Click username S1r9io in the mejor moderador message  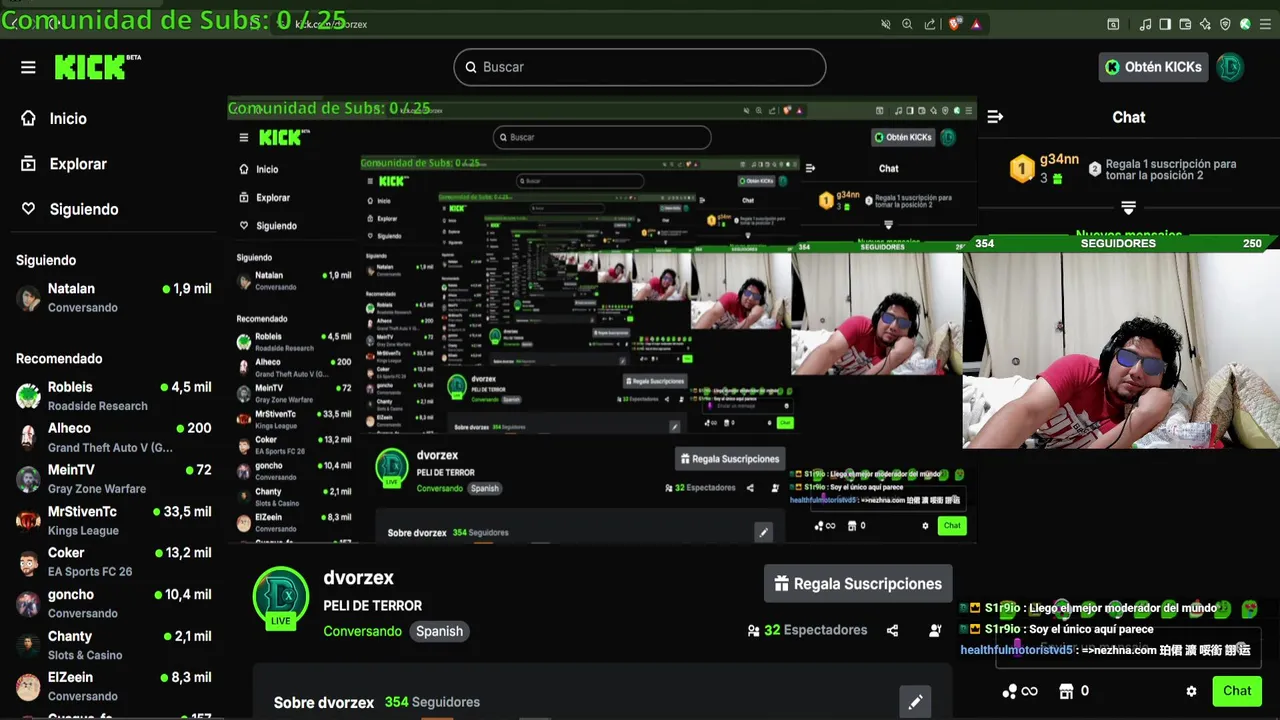click(1002, 608)
